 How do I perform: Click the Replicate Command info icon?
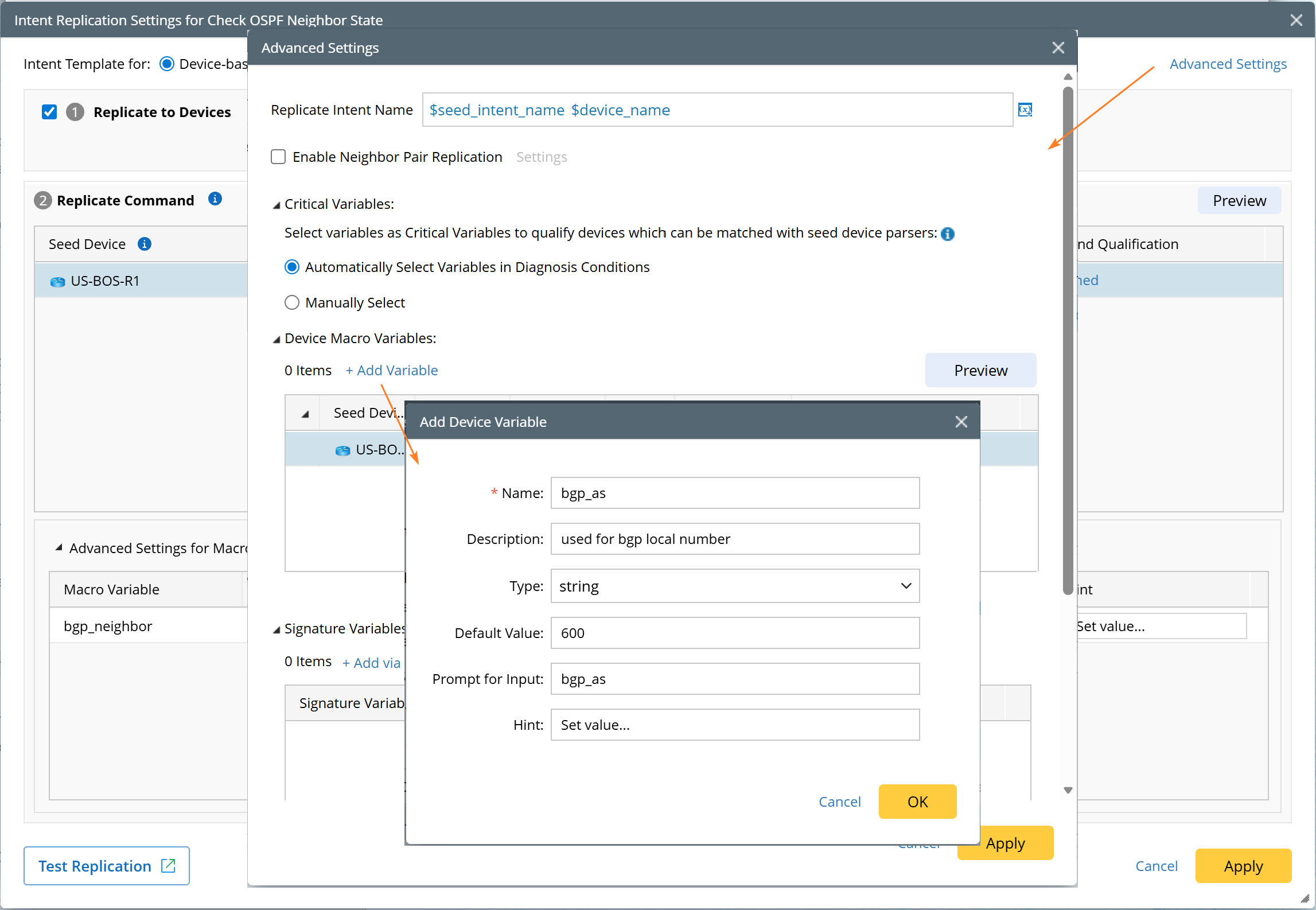click(x=215, y=199)
